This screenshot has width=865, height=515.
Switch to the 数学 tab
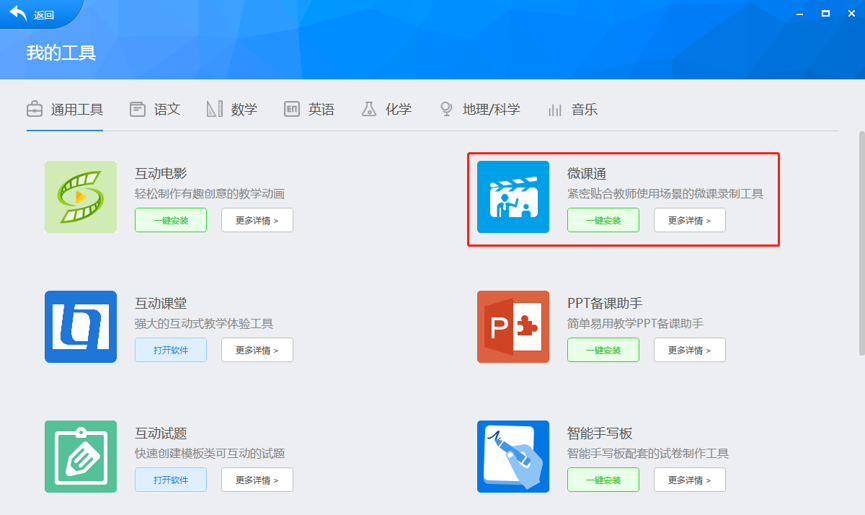pos(232,109)
